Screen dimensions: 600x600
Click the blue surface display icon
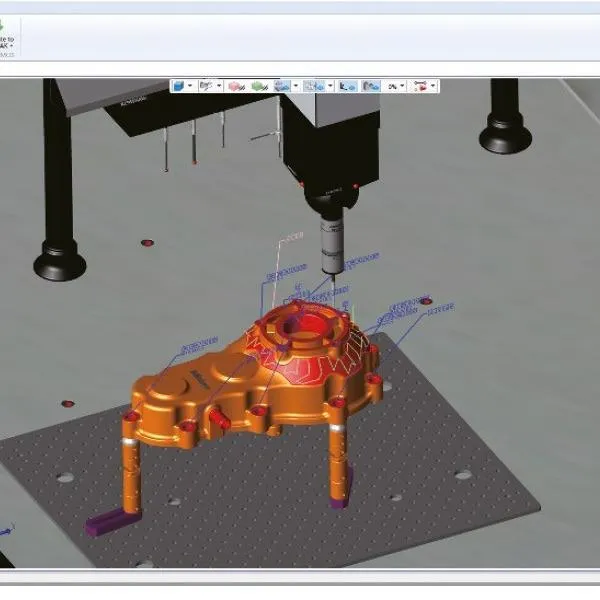tap(281, 87)
